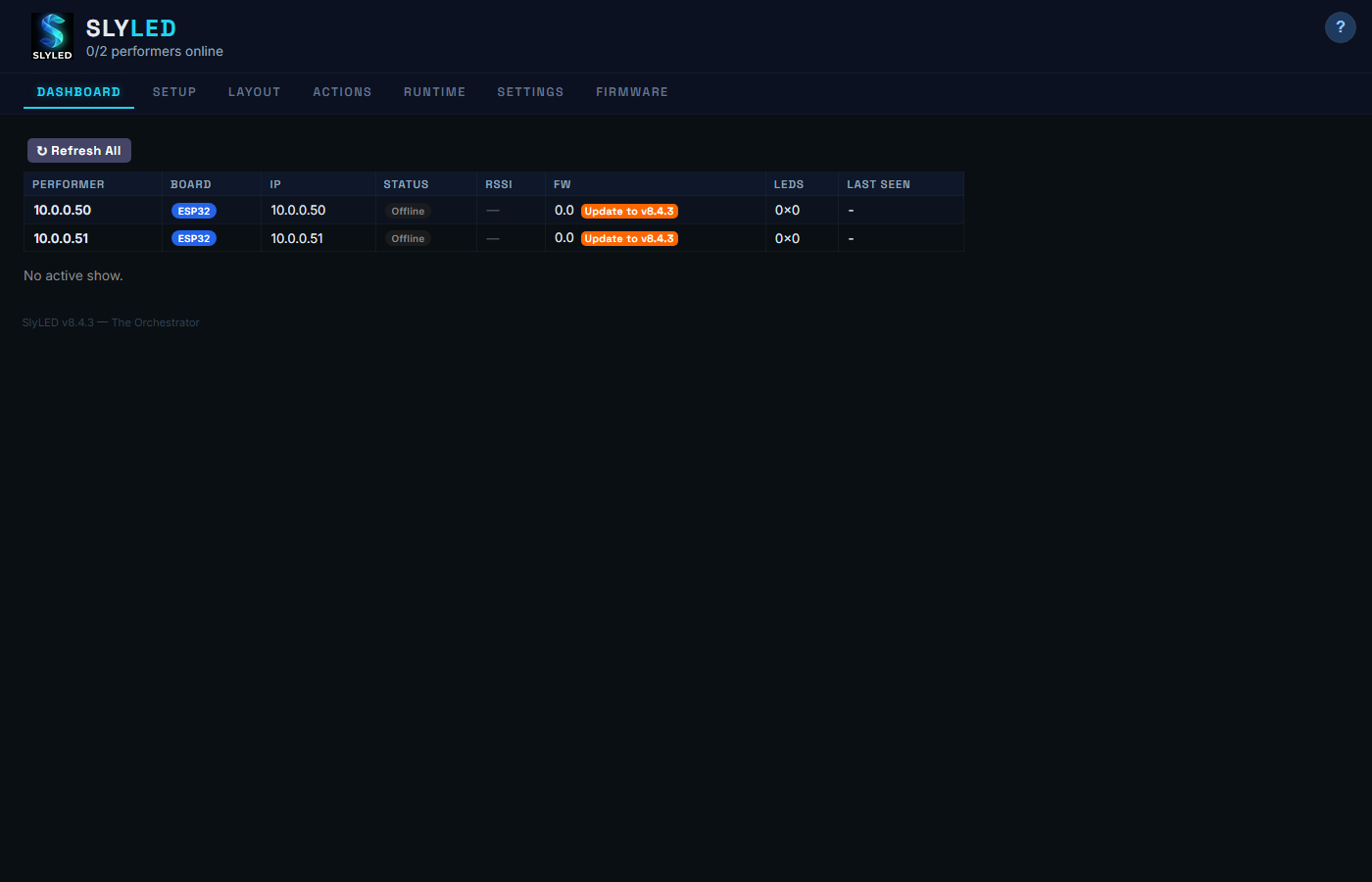Click Offline status badge for 10.0.0.50
This screenshot has width=1372, height=882.
pyautogui.click(x=408, y=211)
